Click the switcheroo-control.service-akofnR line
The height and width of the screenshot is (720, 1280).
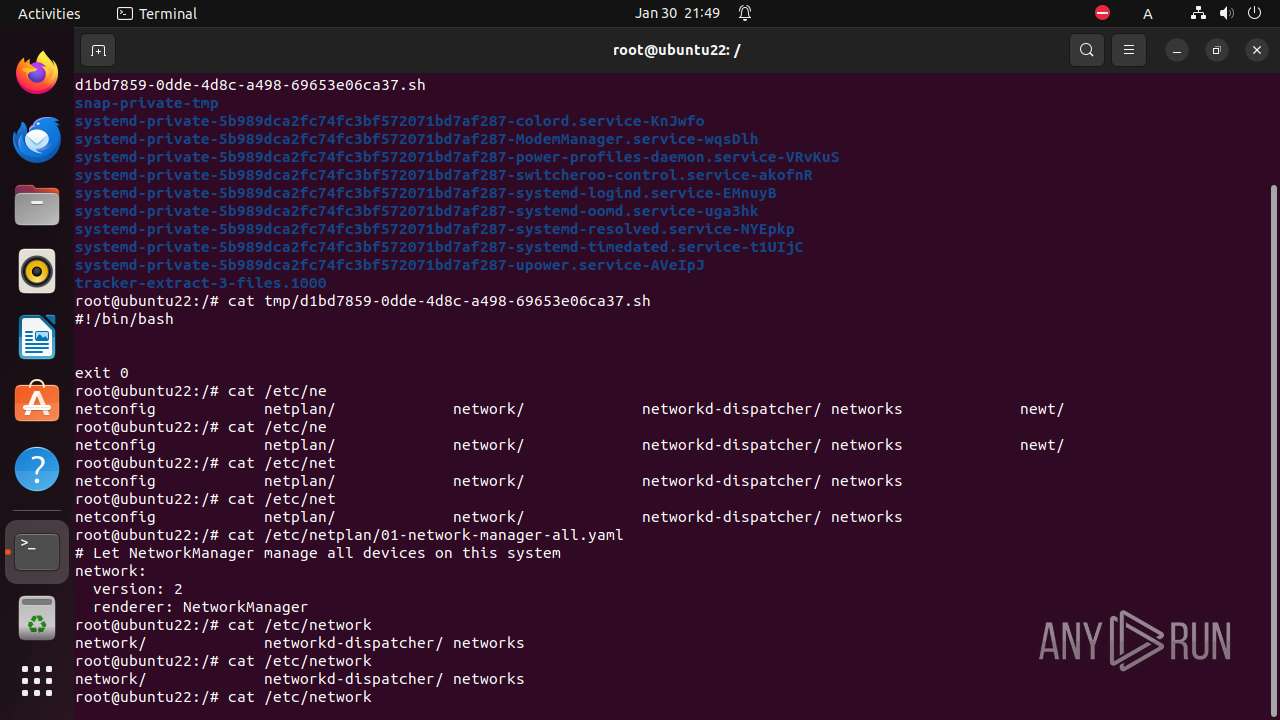tap(444, 175)
